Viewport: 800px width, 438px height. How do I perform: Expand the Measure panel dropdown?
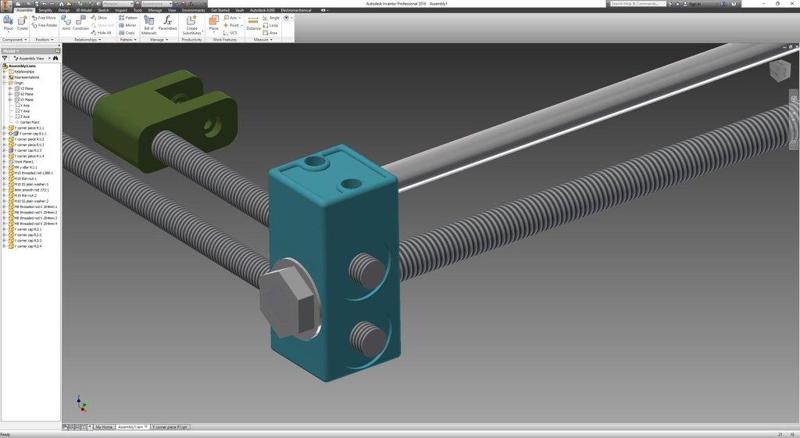(x=263, y=39)
